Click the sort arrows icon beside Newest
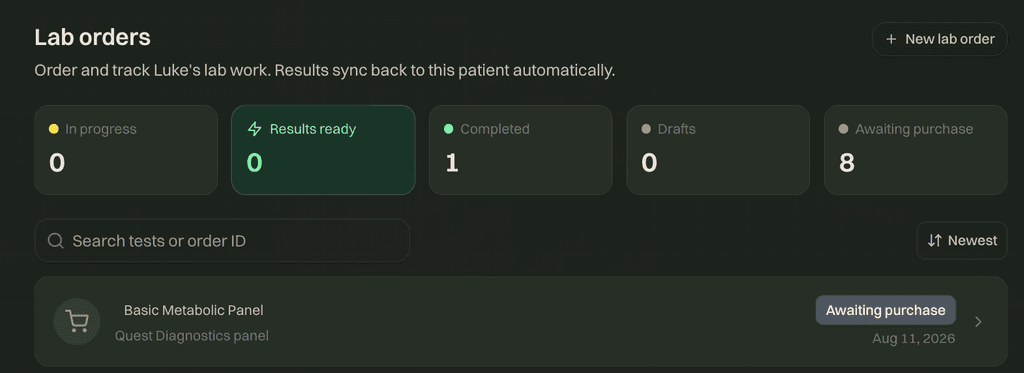The image size is (1024, 373). pyautogui.click(x=935, y=240)
